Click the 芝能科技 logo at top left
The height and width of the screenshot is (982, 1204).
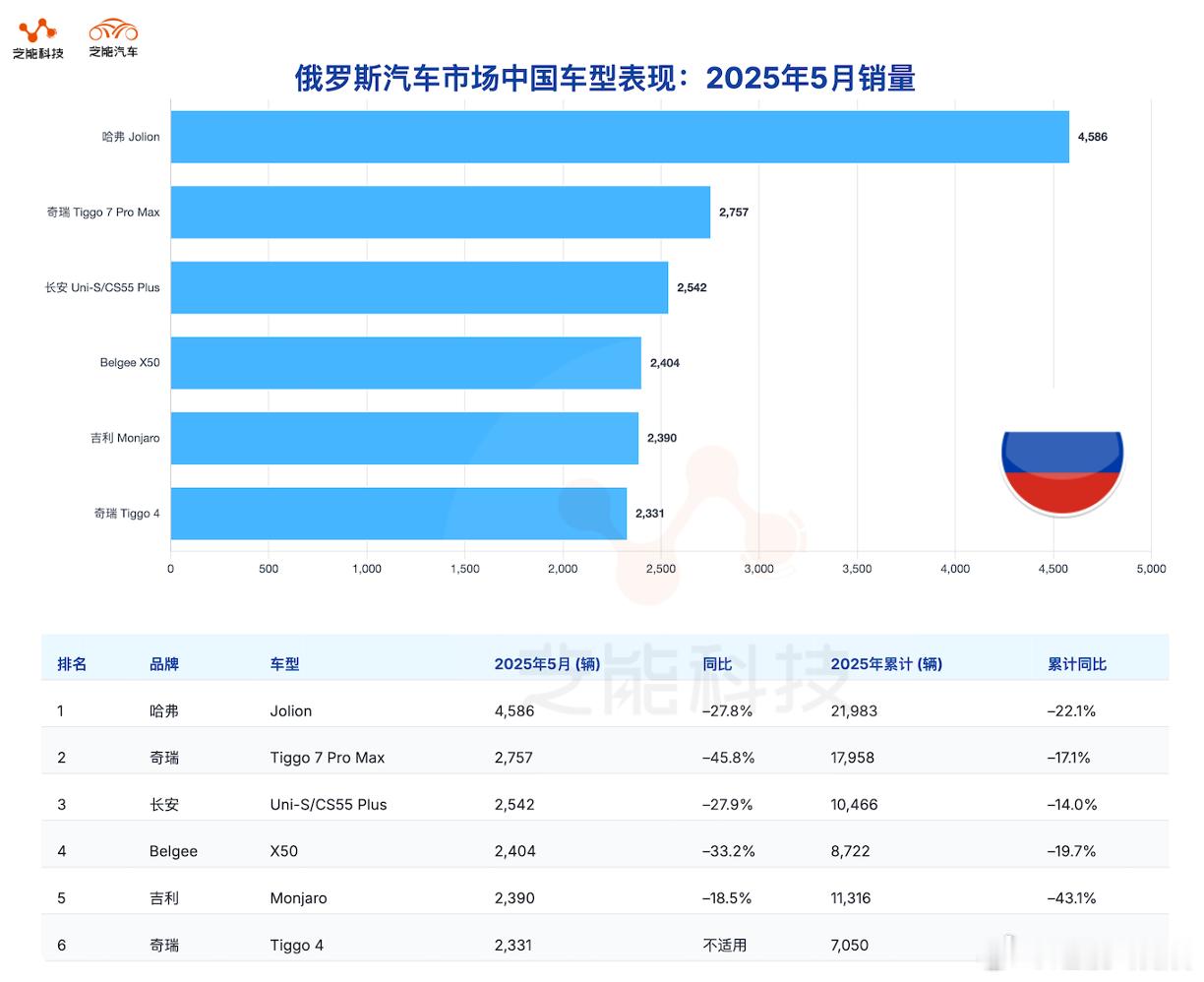[38, 39]
